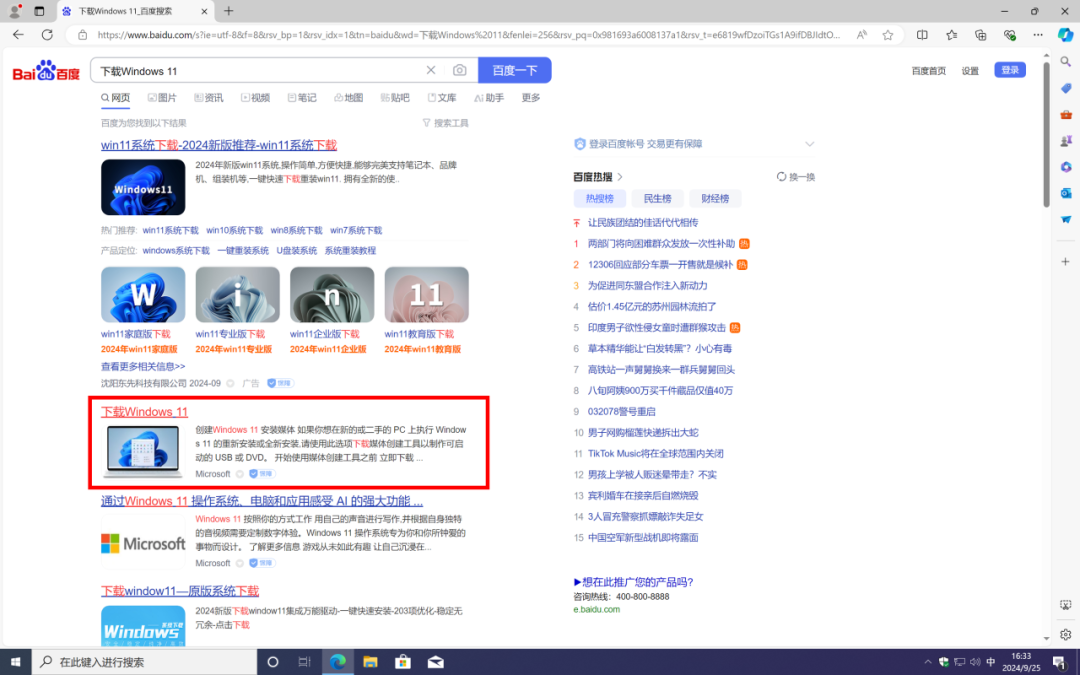Viewport: 1080px width, 675px height.
Task: Select the 财经榜 hot list tab
Action: tap(715, 198)
